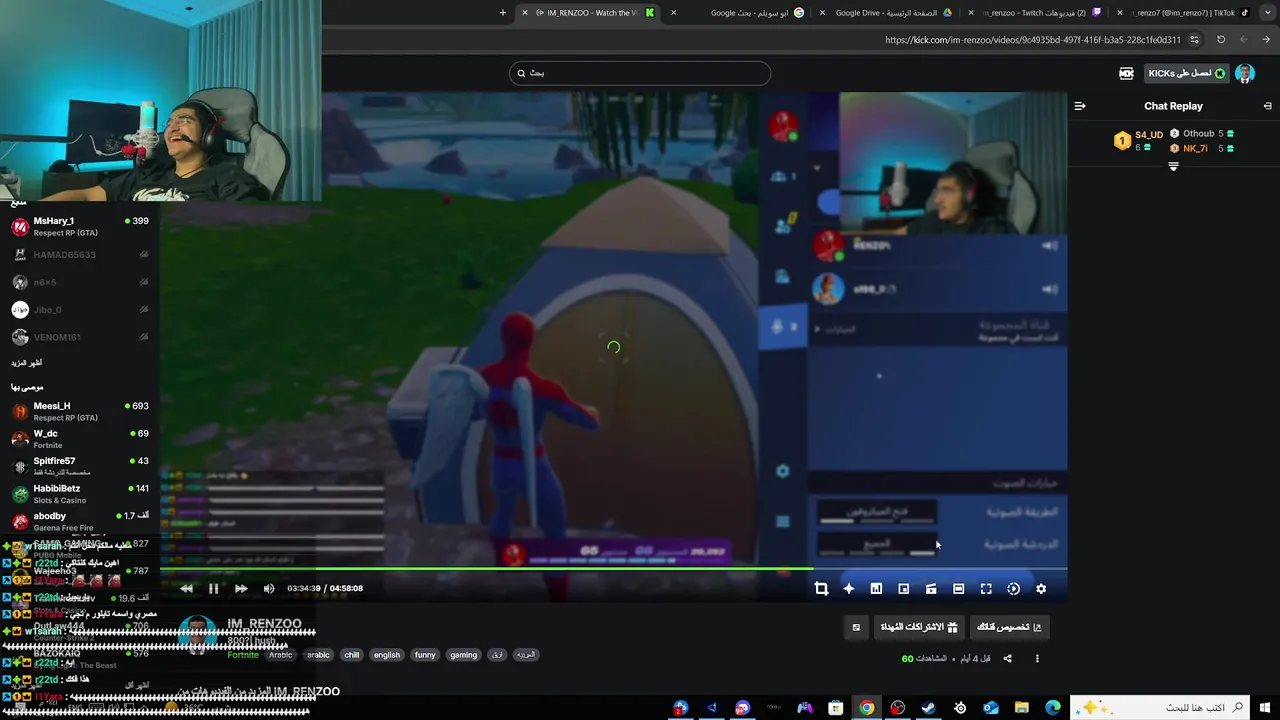Mute the video player volume

point(268,589)
